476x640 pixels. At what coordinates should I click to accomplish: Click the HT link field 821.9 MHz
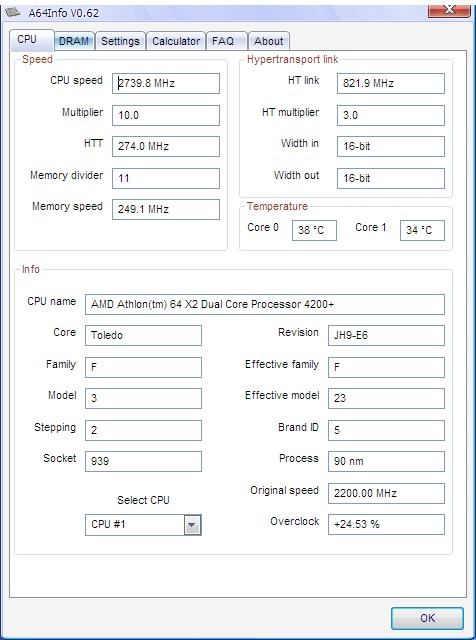pos(391,83)
